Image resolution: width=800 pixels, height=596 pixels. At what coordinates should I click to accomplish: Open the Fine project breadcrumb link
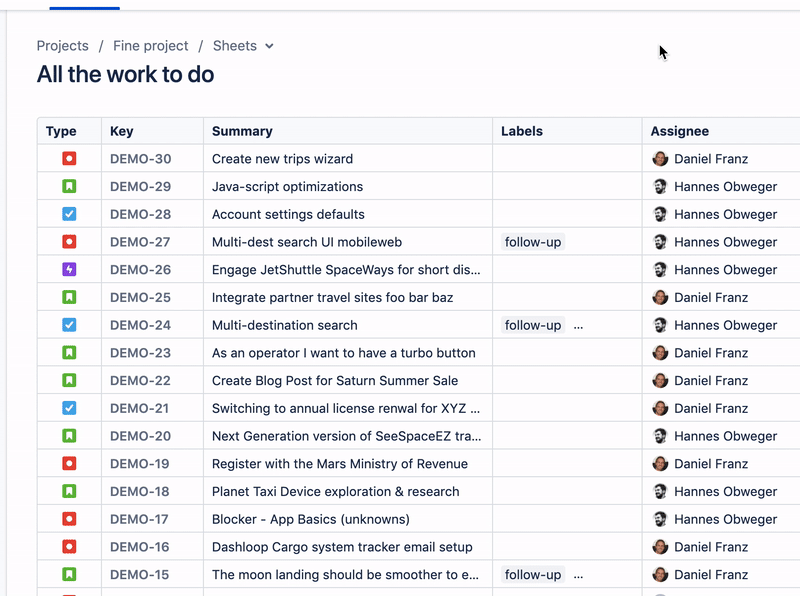150,45
